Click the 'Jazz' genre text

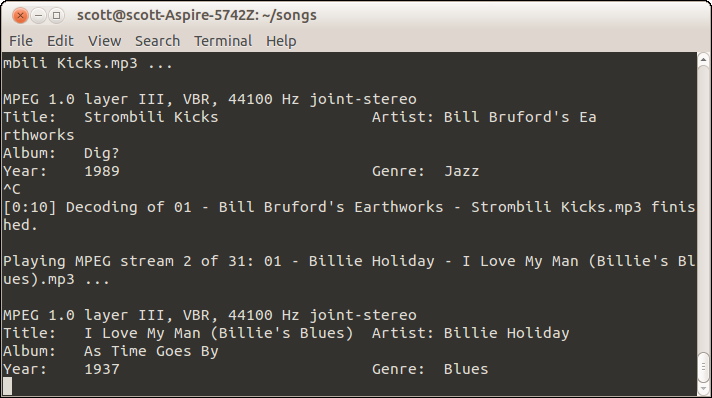(x=461, y=171)
